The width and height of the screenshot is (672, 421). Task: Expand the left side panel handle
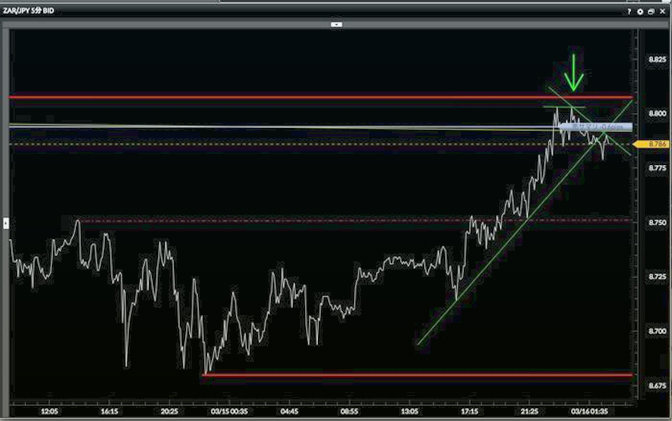coord(6,220)
